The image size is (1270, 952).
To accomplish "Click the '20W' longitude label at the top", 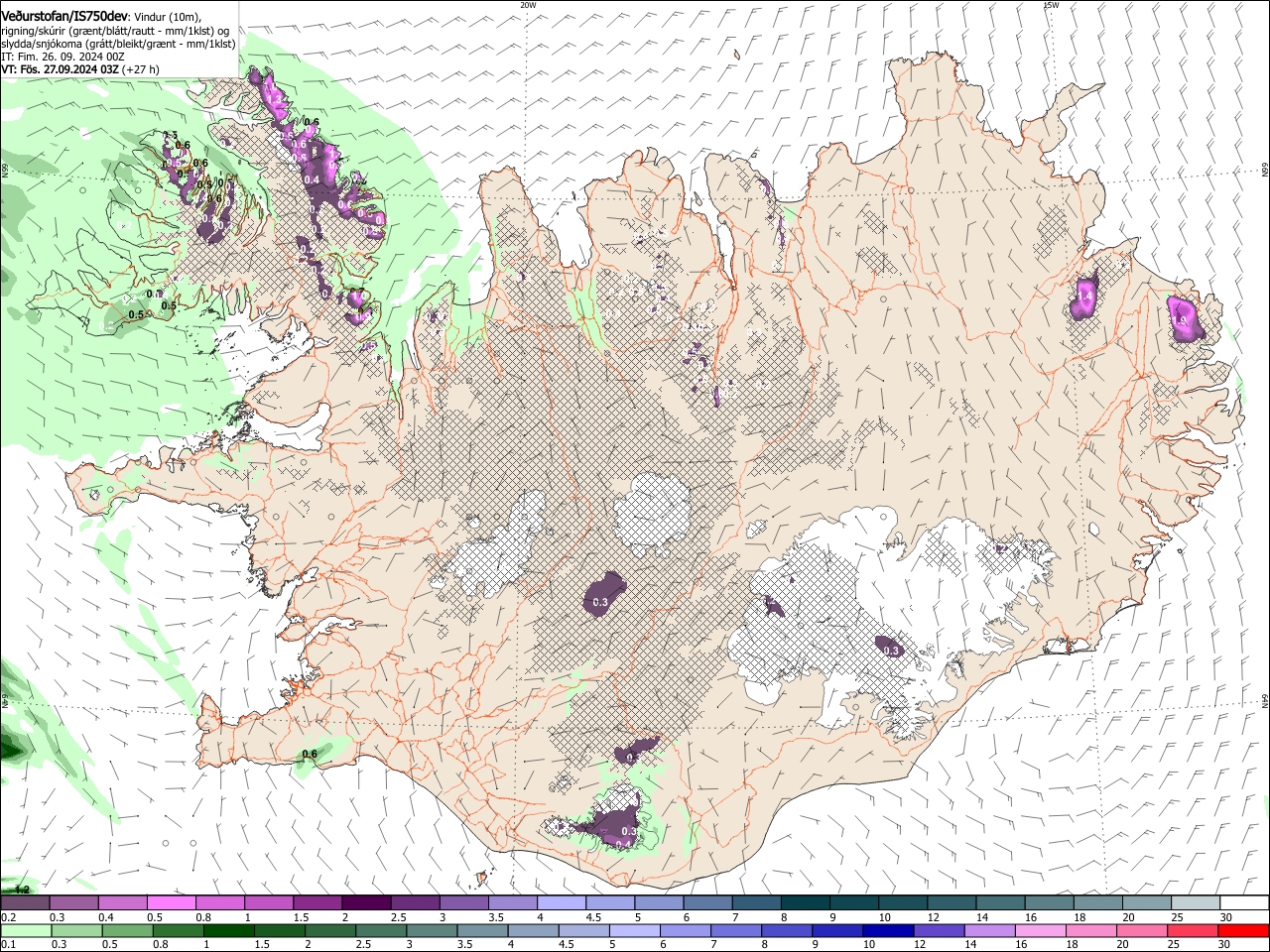I will coord(528,5).
